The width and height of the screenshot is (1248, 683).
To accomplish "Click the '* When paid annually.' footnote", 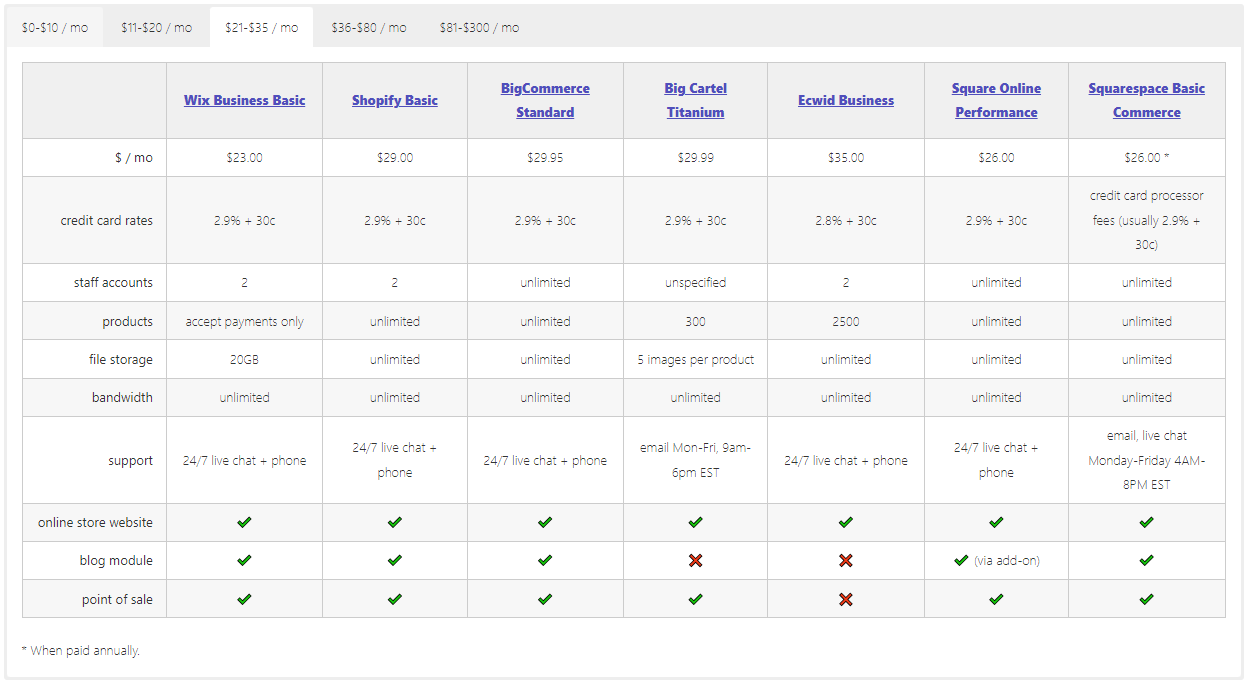I will (x=81, y=651).
